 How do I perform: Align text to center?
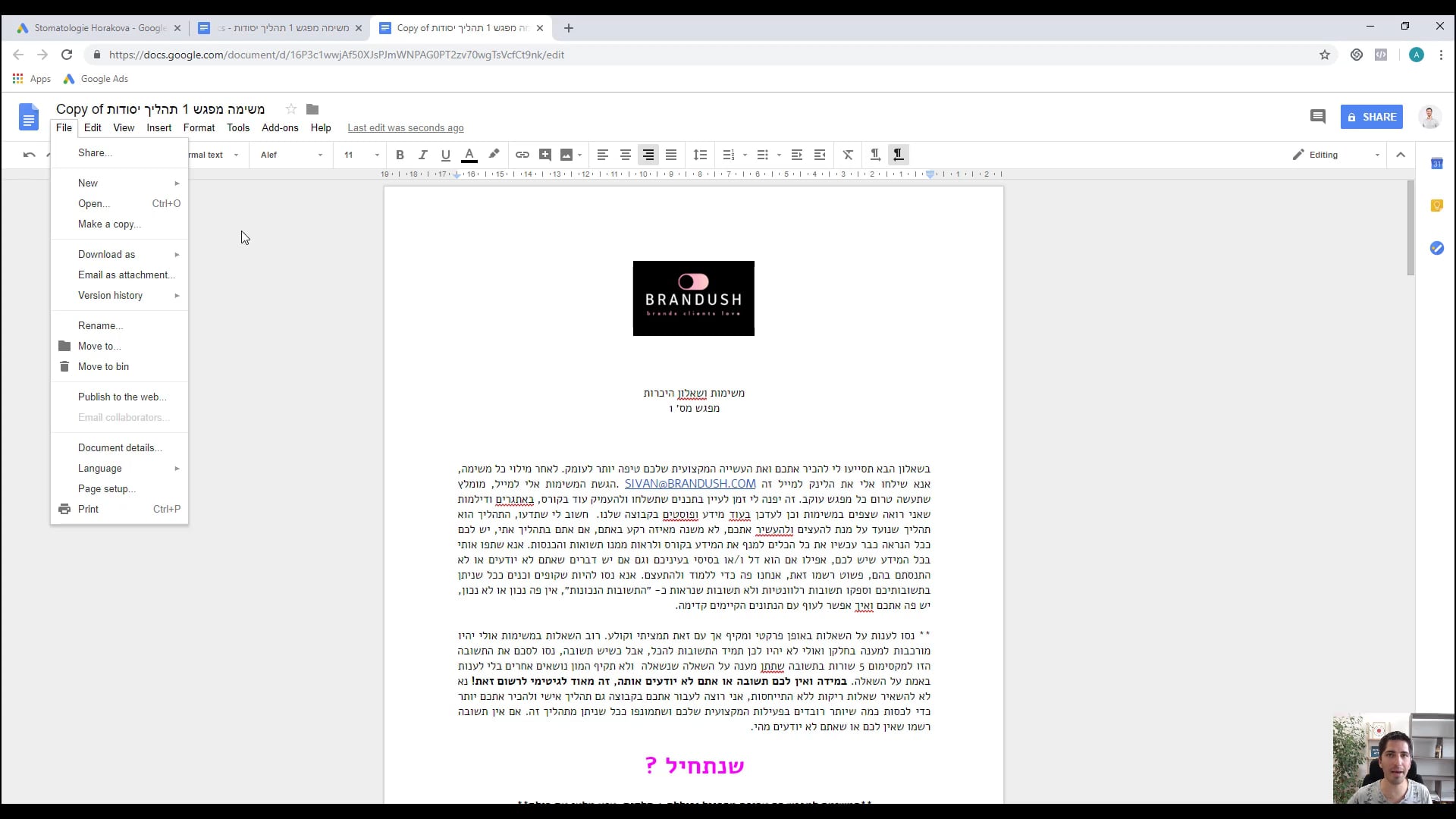tap(625, 155)
